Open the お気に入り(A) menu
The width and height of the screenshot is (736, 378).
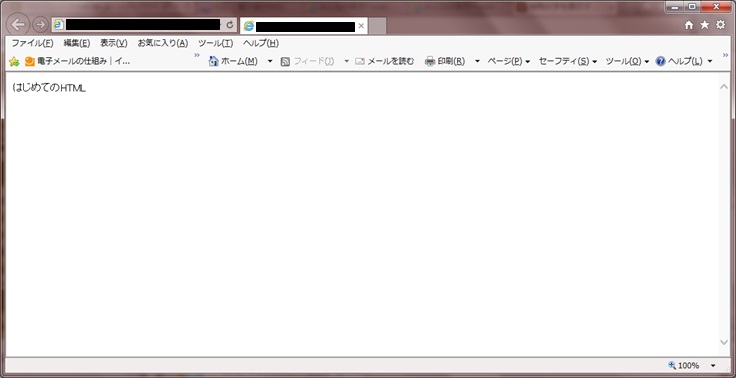coord(162,43)
